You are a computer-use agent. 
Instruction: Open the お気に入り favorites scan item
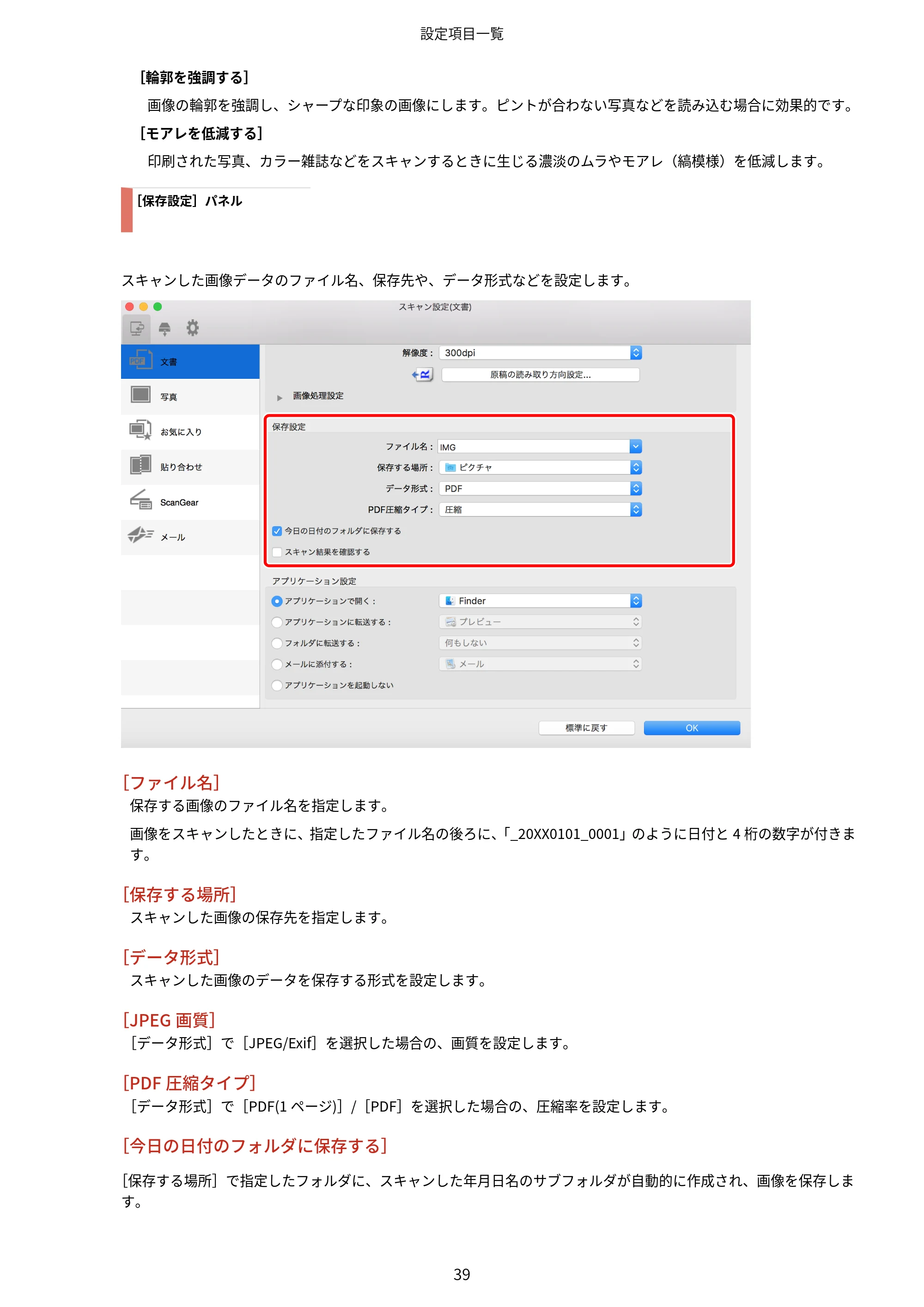(x=190, y=432)
